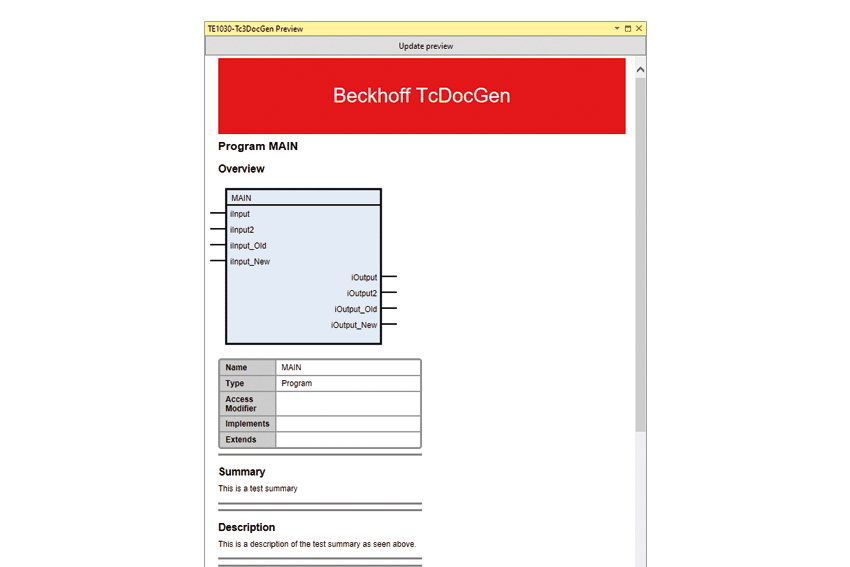Image resolution: width=850 pixels, height=567 pixels.
Task: Click the Beckhoff TcDocGen red banner
Action: click(422, 96)
